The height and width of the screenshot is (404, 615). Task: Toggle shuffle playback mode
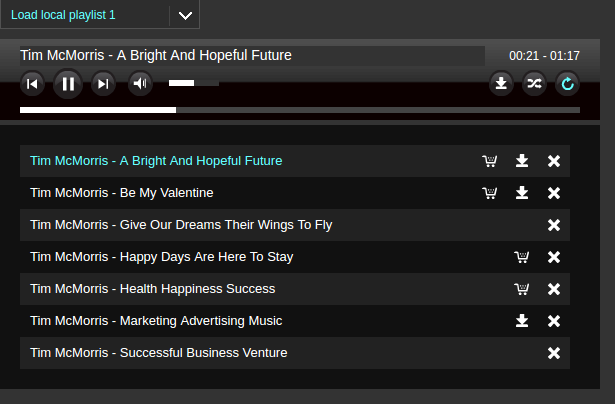tap(534, 84)
